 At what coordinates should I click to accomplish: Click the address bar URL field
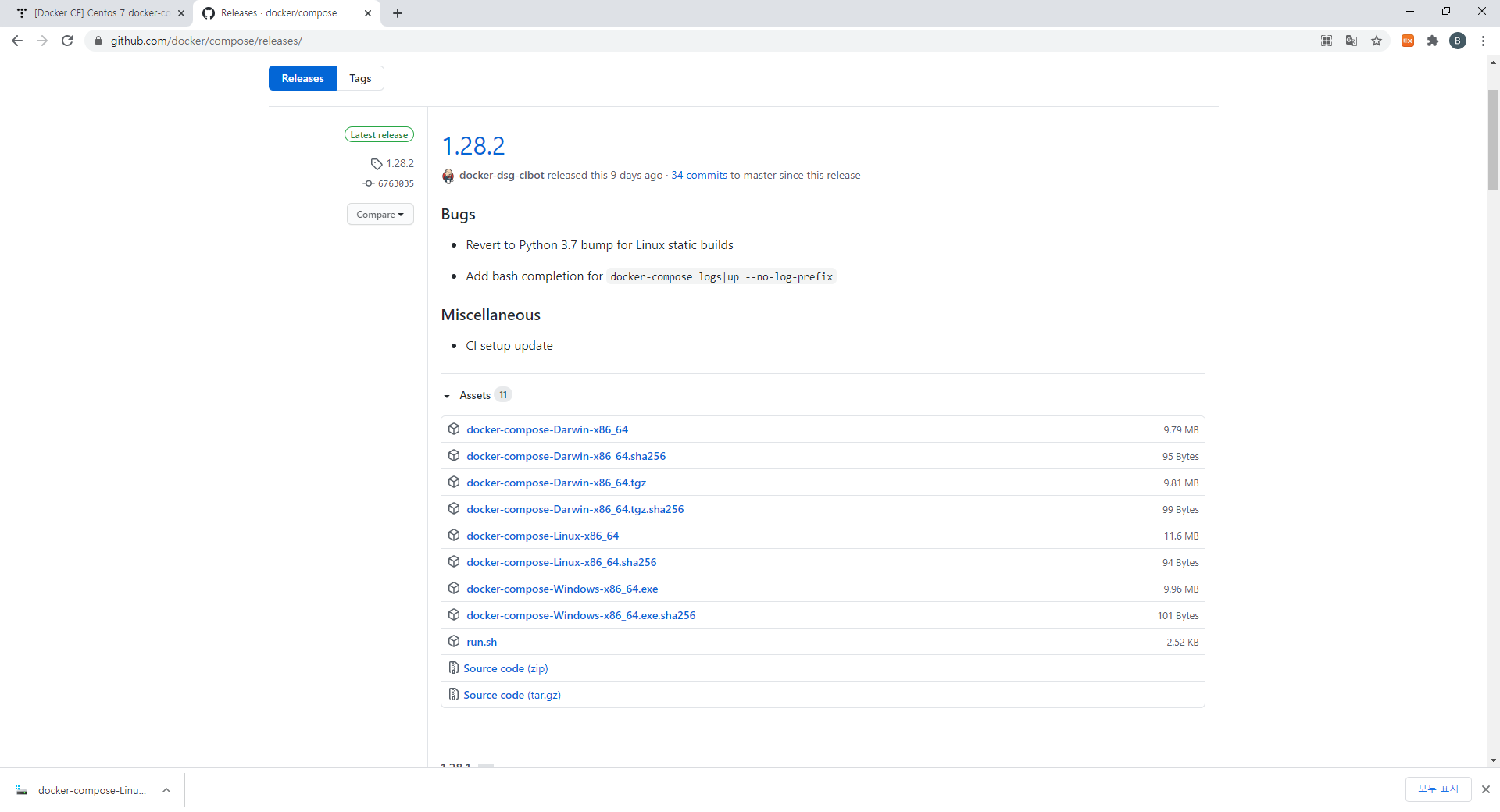coord(703,41)
